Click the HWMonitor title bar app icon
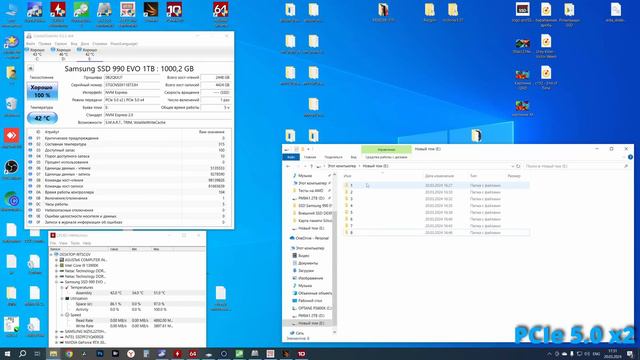The height and width of the screenshot is (360, 640). (x=53, y=236)
